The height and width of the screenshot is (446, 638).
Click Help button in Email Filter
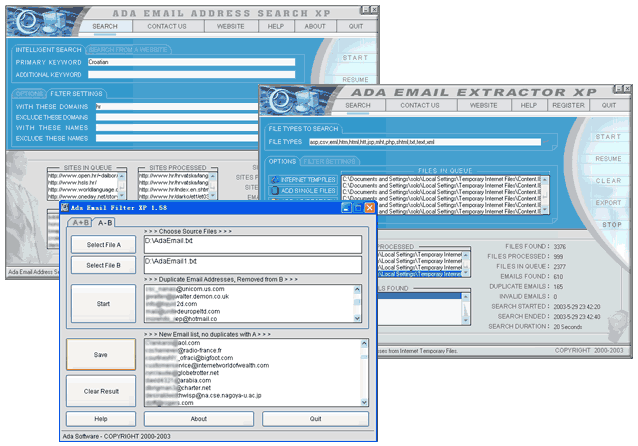coord(101,419)
